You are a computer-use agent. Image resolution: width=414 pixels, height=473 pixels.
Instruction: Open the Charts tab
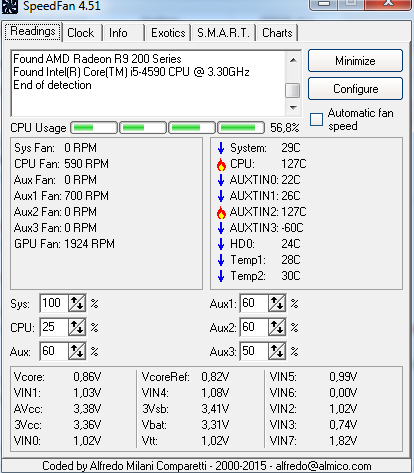click(x=277, y=33)
